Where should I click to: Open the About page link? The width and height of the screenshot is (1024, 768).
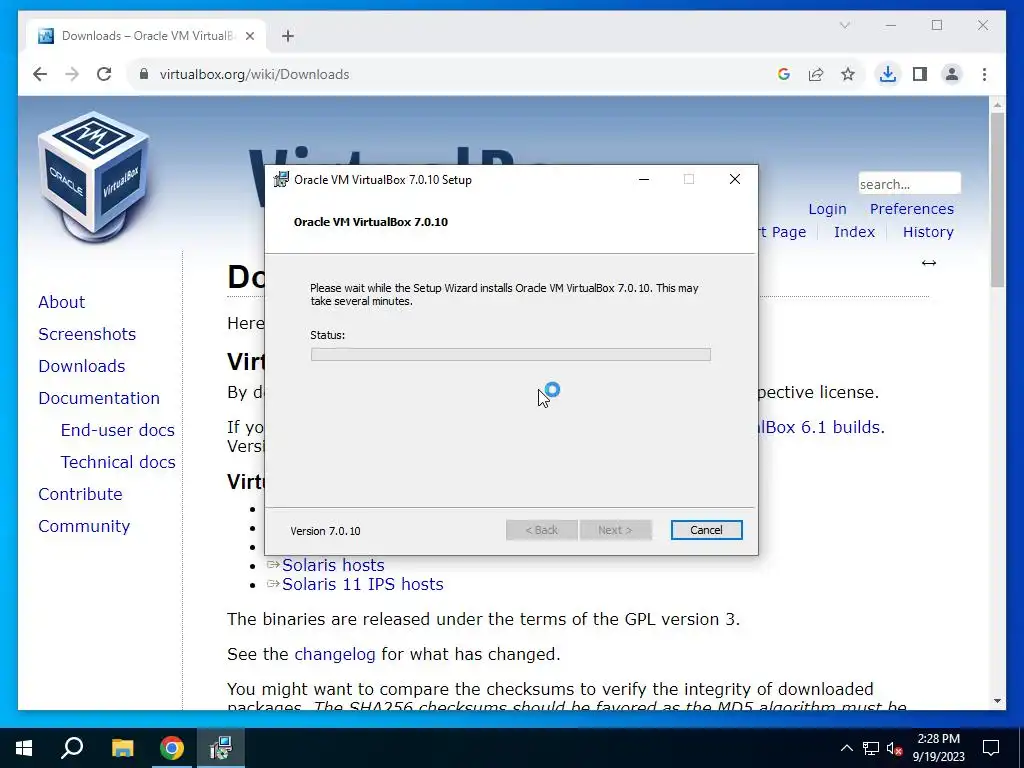(61, 302)
